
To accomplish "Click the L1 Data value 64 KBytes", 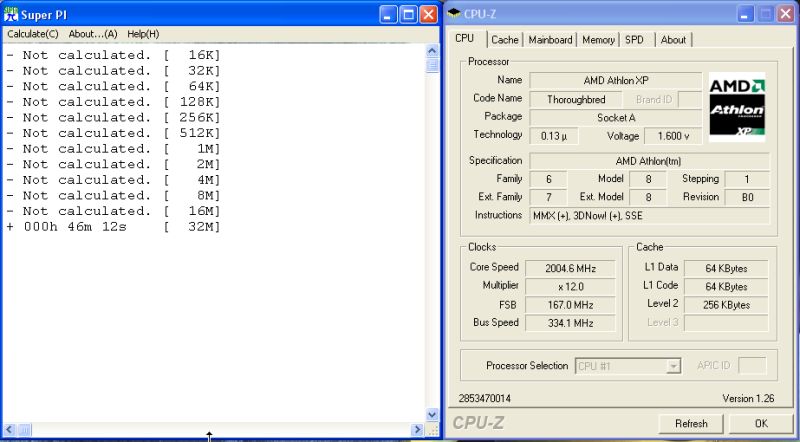I will (726, 268).
